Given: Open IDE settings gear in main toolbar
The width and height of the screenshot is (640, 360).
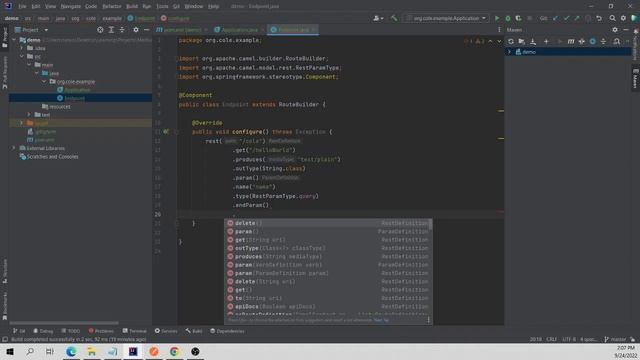Looking at the screenshot, I should point(623,18).
